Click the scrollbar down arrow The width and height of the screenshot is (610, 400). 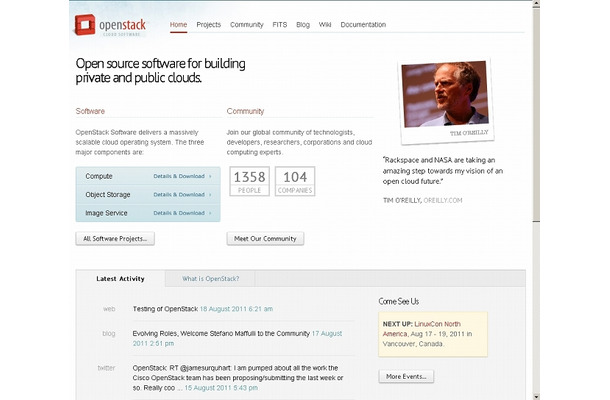[x=536, y=396]
